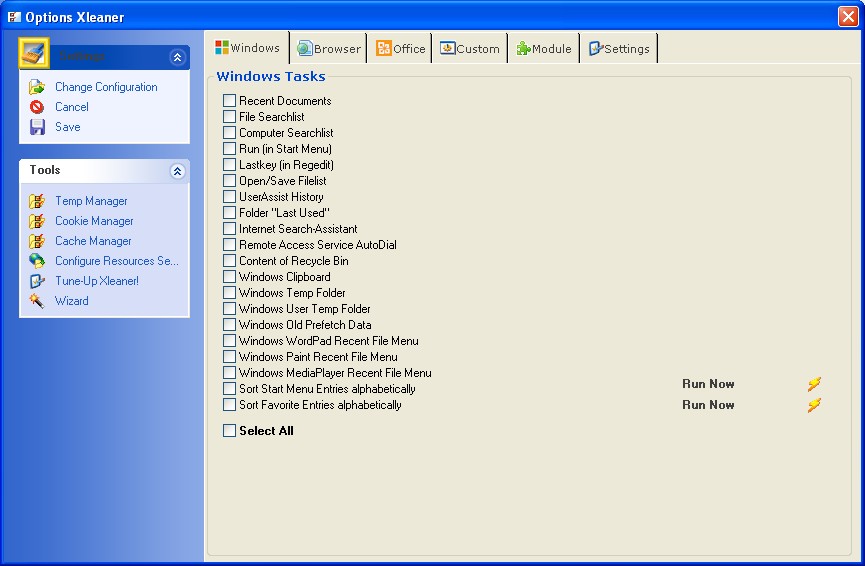
Task: Check Windows MediaPlayer Recent File Menu
Action: click(229, 372)
